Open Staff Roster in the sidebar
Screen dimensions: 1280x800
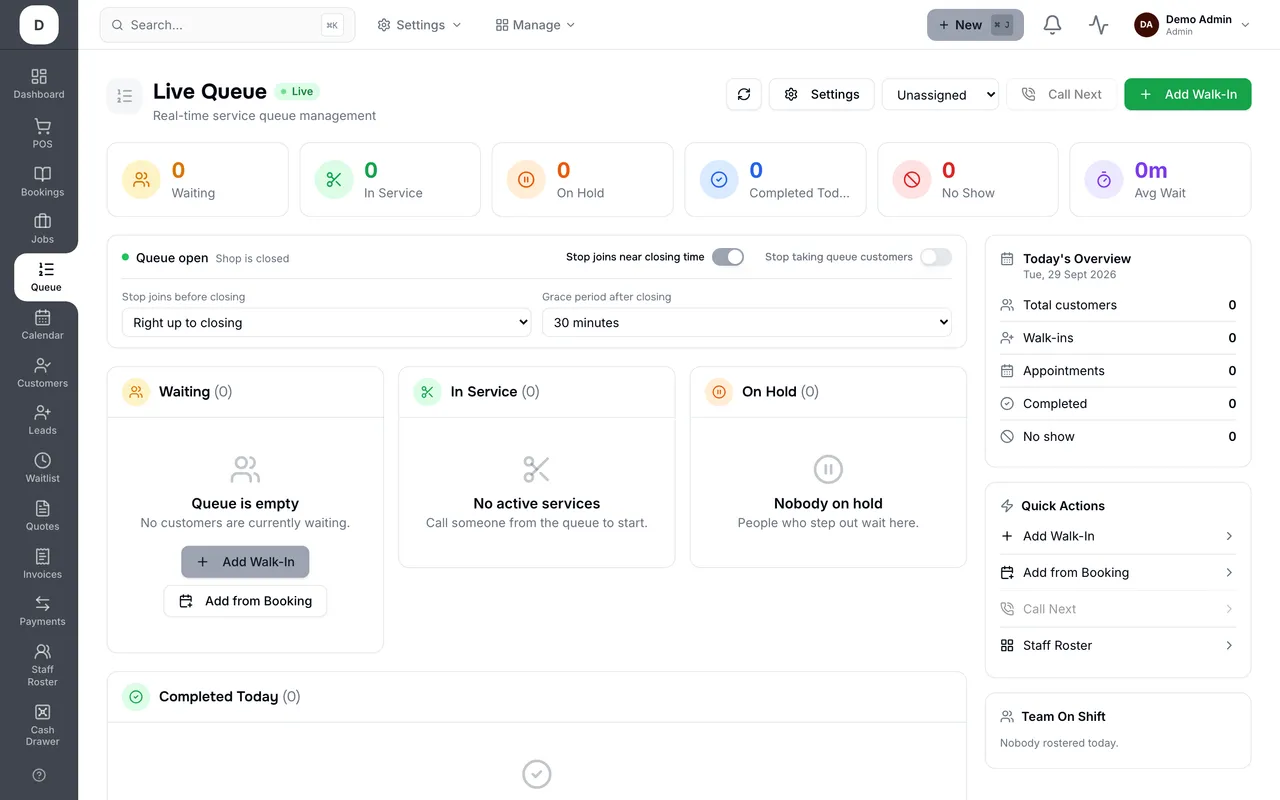(x=42, y=665)
